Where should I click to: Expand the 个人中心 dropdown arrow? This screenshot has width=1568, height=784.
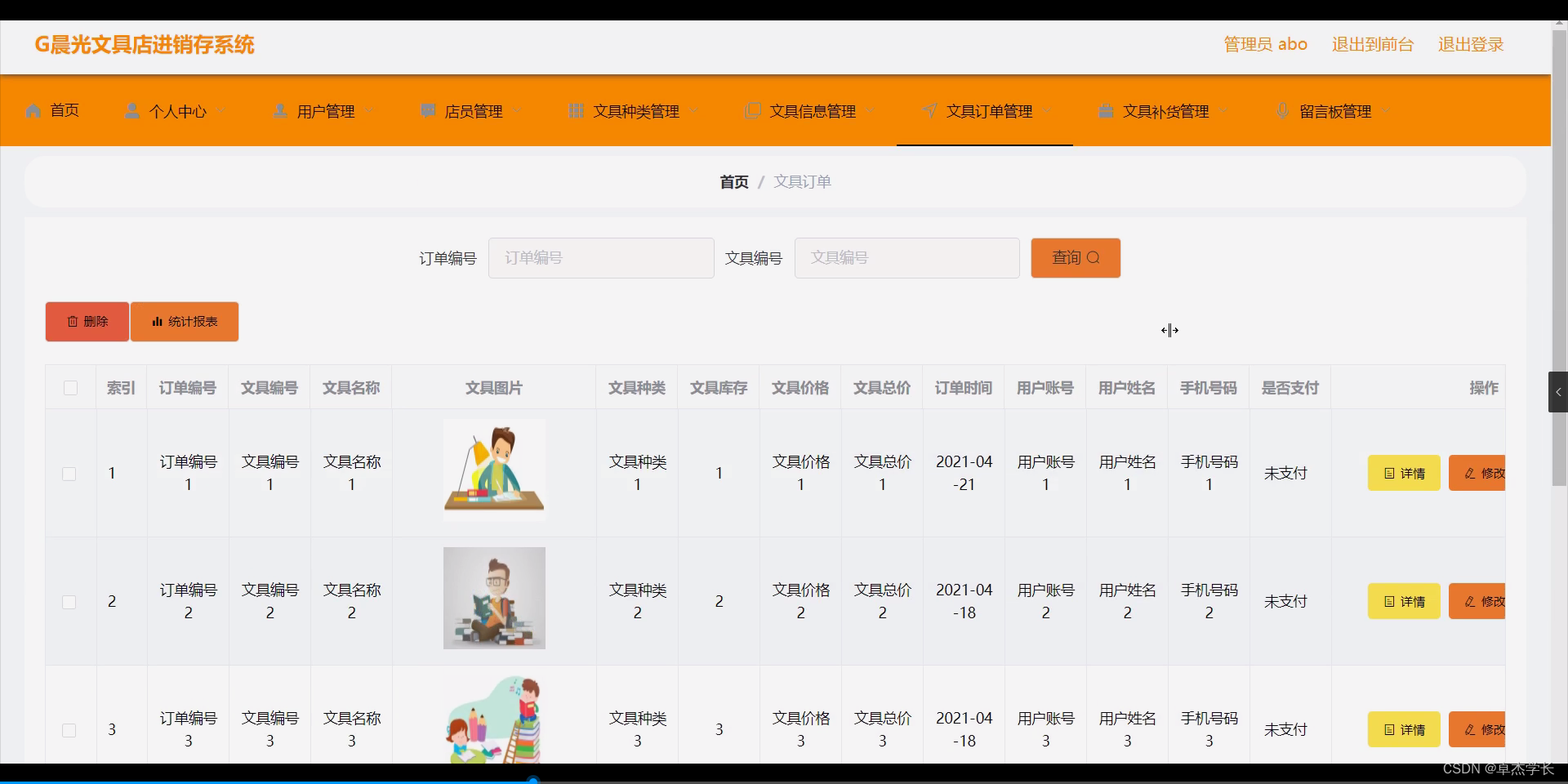tap(221, 112)
